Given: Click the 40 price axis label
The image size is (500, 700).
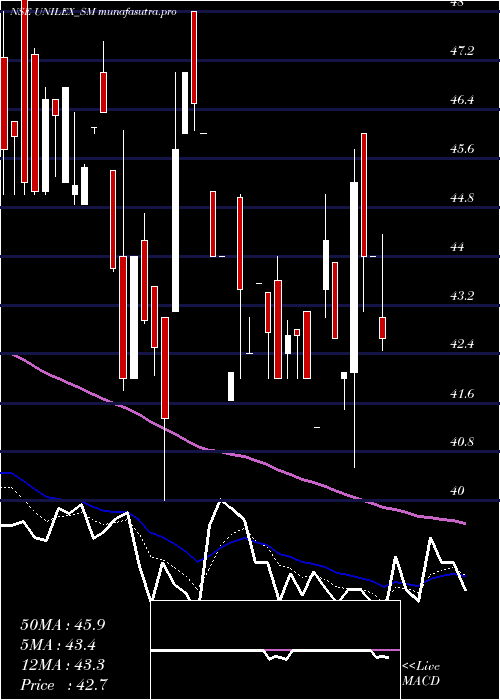Looking at the screenshot, I should [458, 491].
